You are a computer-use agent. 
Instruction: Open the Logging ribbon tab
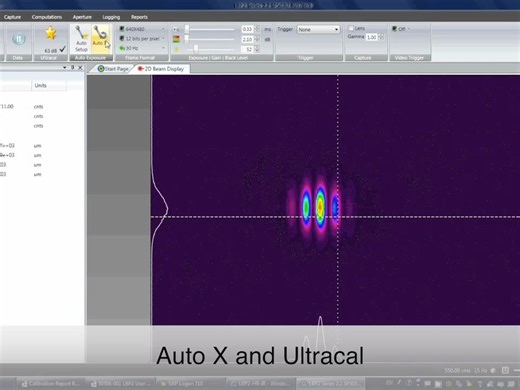pyautogui.click(x=111, y=17)
